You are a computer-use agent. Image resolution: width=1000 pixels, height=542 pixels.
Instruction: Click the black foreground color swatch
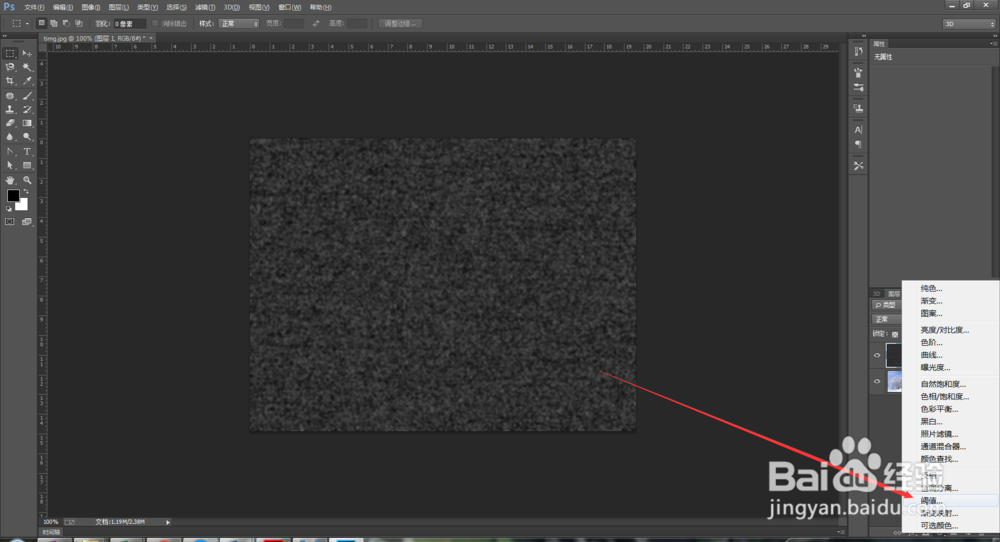[12, 195]
